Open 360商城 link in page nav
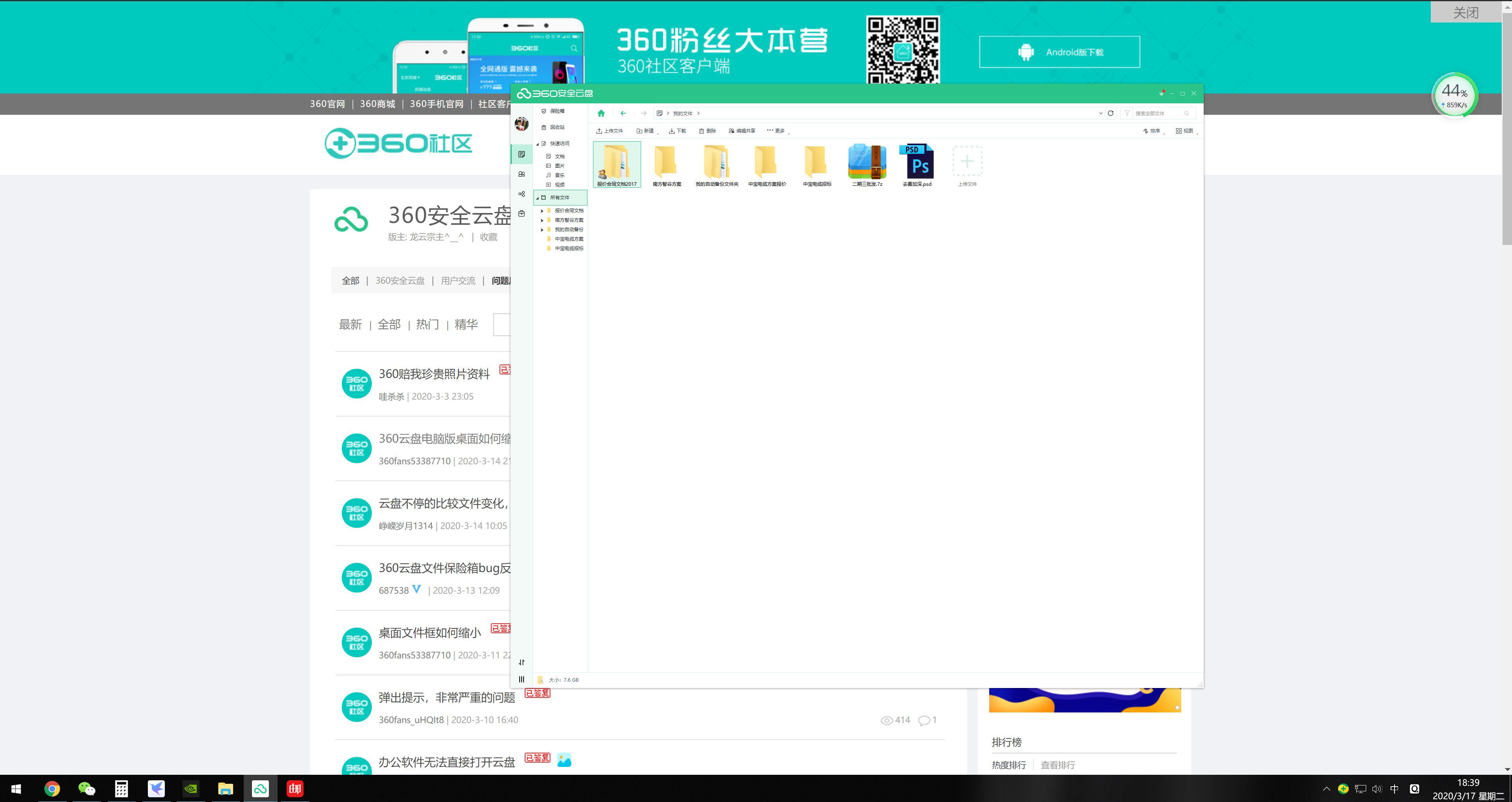Image resolution: width=1512 pixels, height=802 pixels. pyautogui.click(x=377, y=104)
